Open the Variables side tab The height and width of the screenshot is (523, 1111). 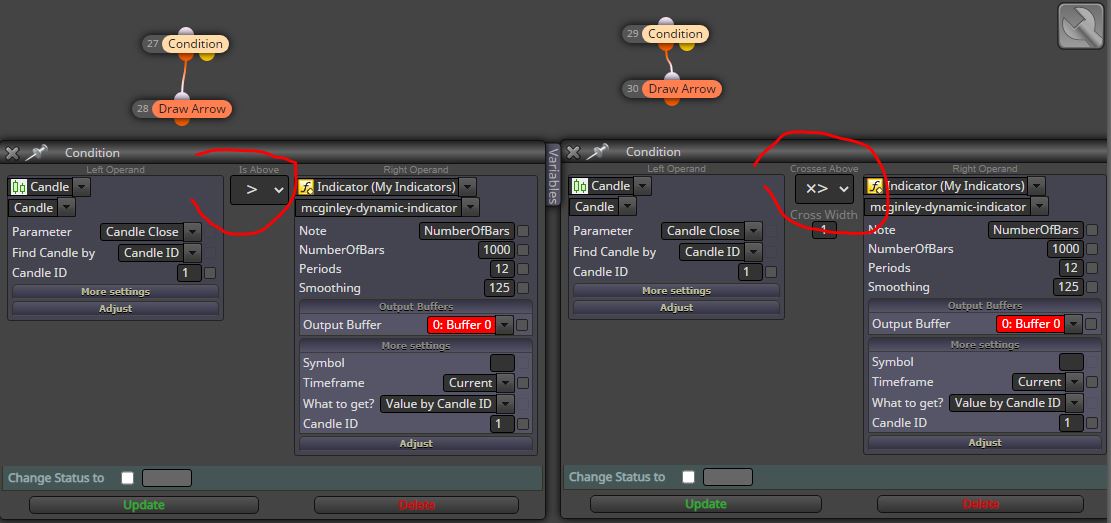553,175
